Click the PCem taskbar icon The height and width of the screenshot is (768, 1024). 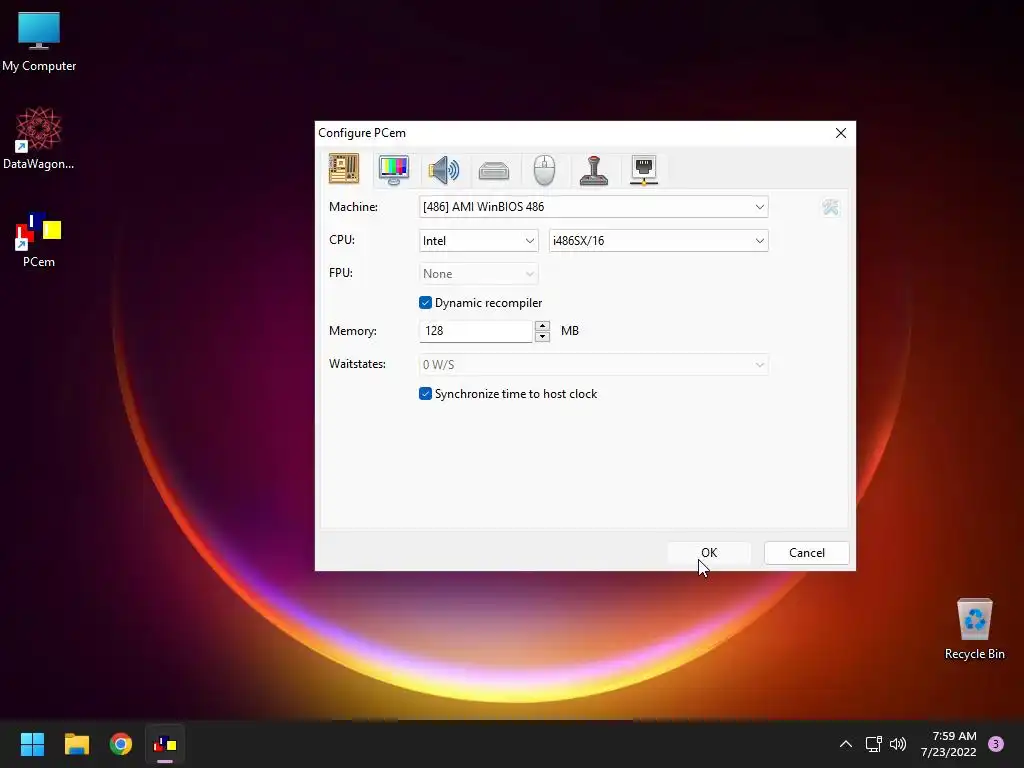pyautogui.click(x=165, y=744)
